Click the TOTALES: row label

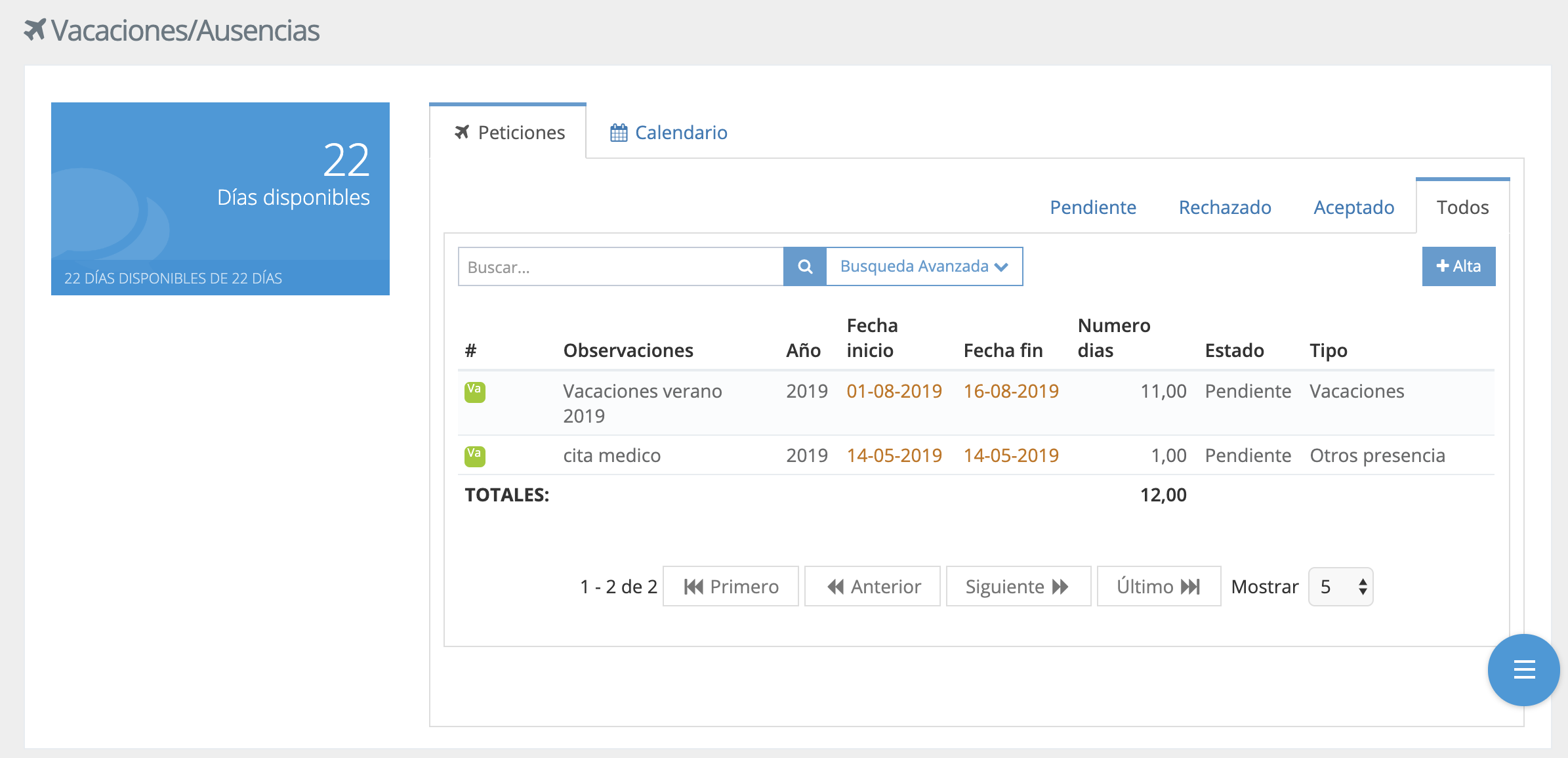(507, 495)
